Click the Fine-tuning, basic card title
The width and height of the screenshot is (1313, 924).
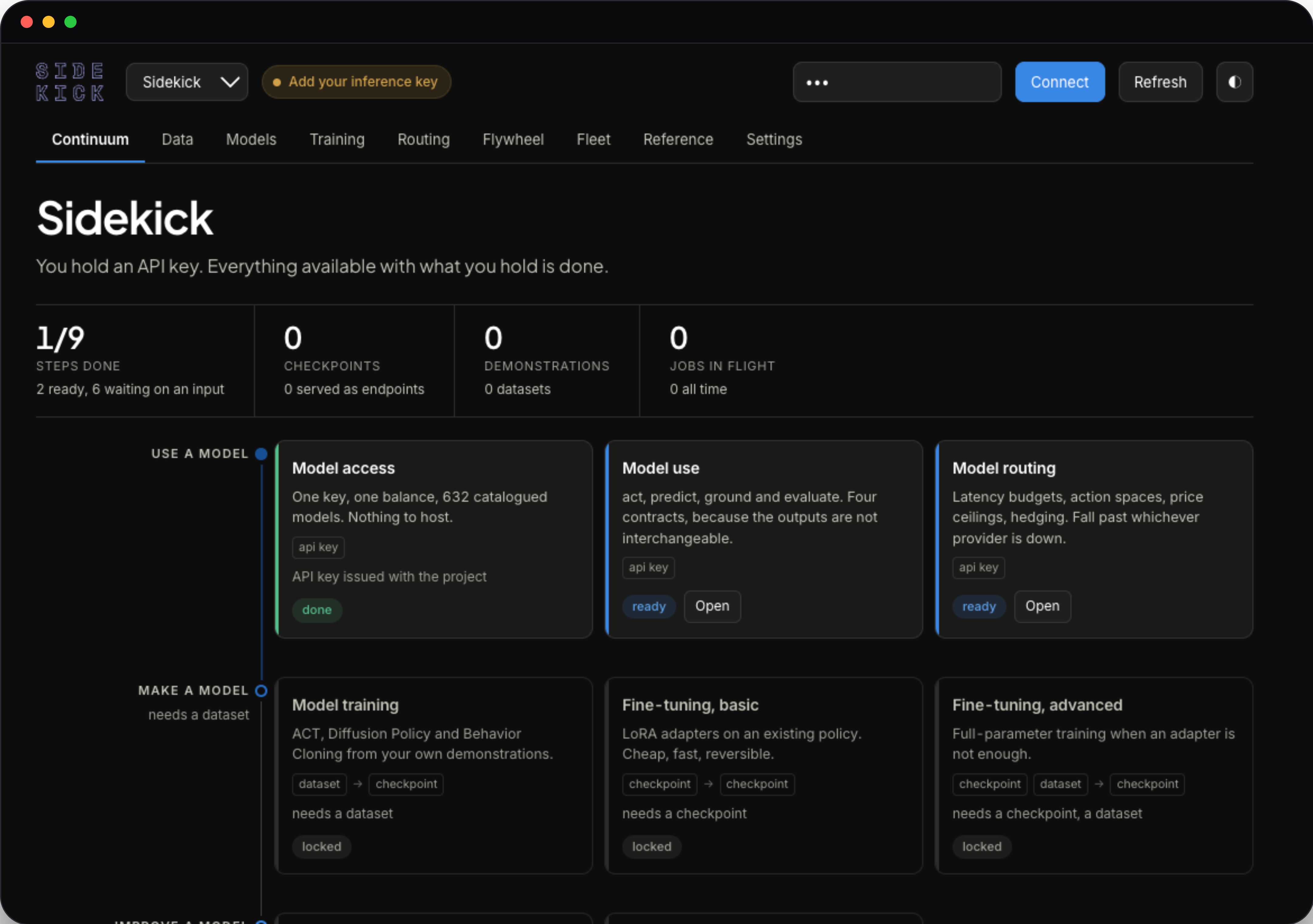[690, 705]
